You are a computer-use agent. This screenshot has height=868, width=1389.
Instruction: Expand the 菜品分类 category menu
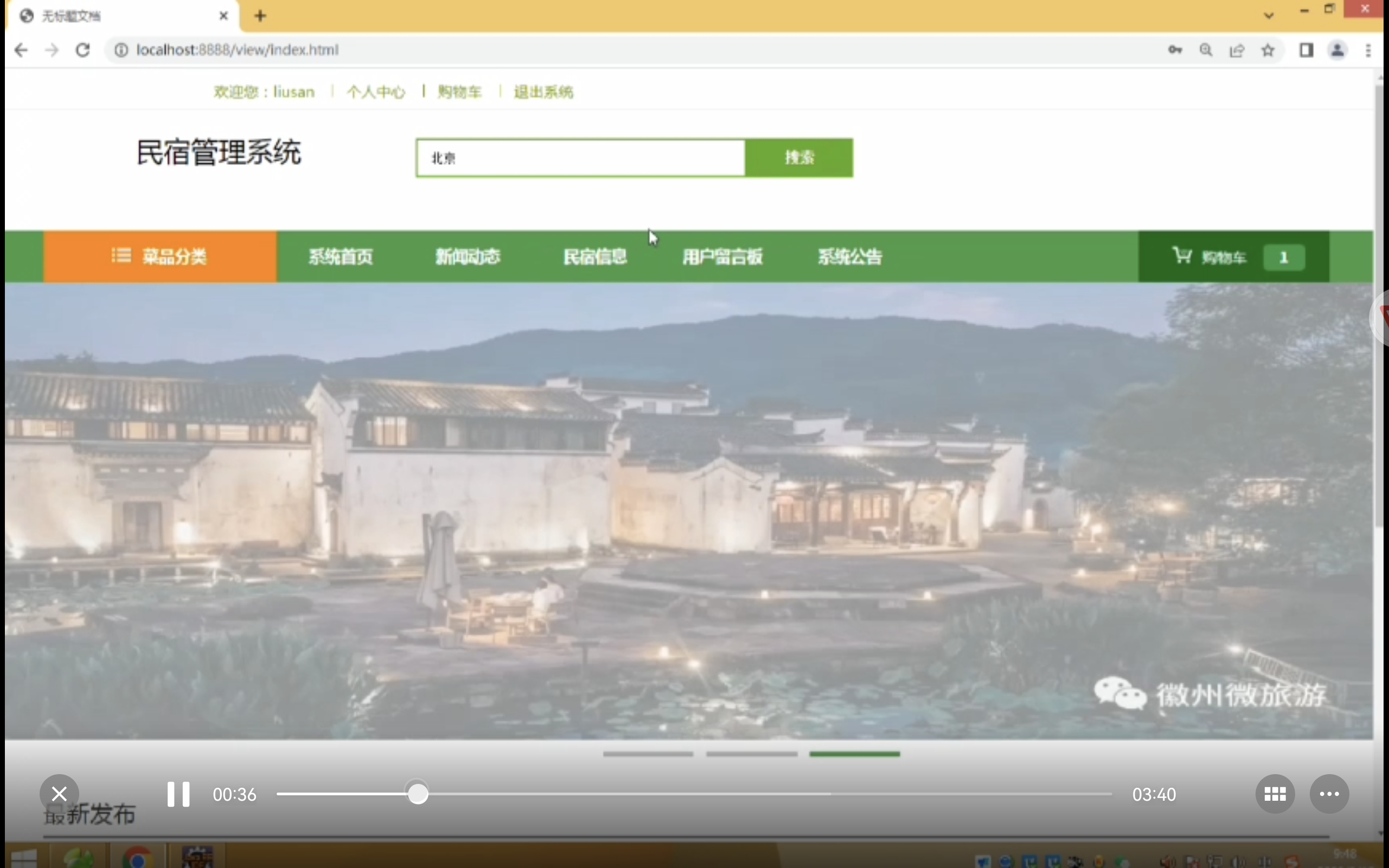pyautogui.click(x=160, y=257)
